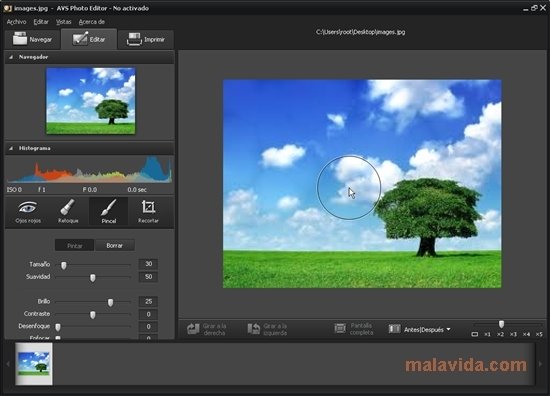Click the filmstrip left scroll arrow
Screen dimensions: 550x396
pos(8,364)
